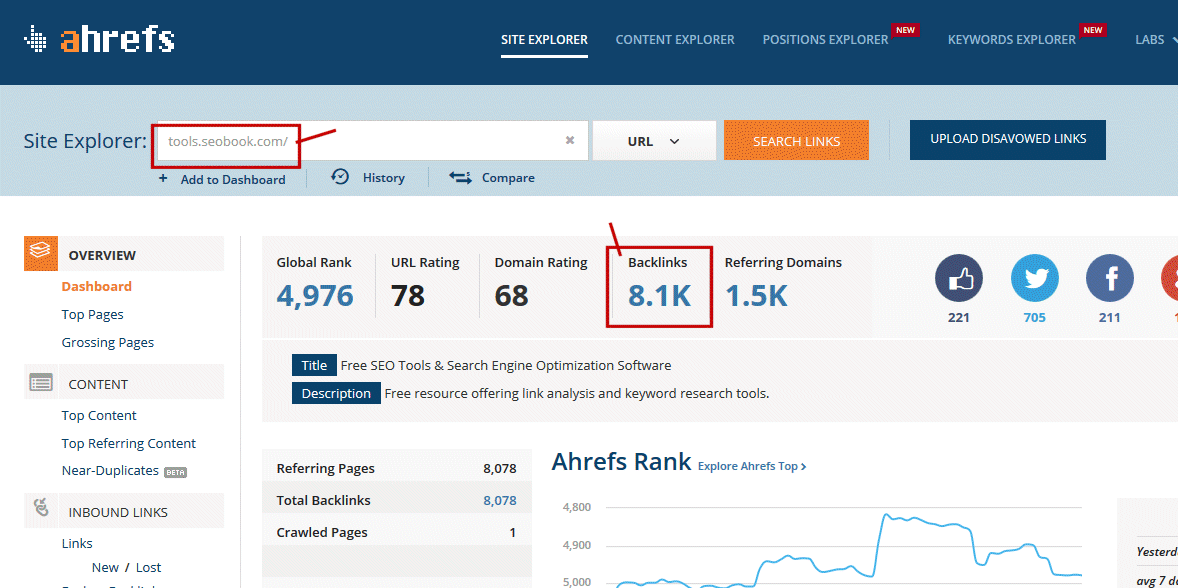
Task: Open Links under Inbound Links
Action: point(77,543)
